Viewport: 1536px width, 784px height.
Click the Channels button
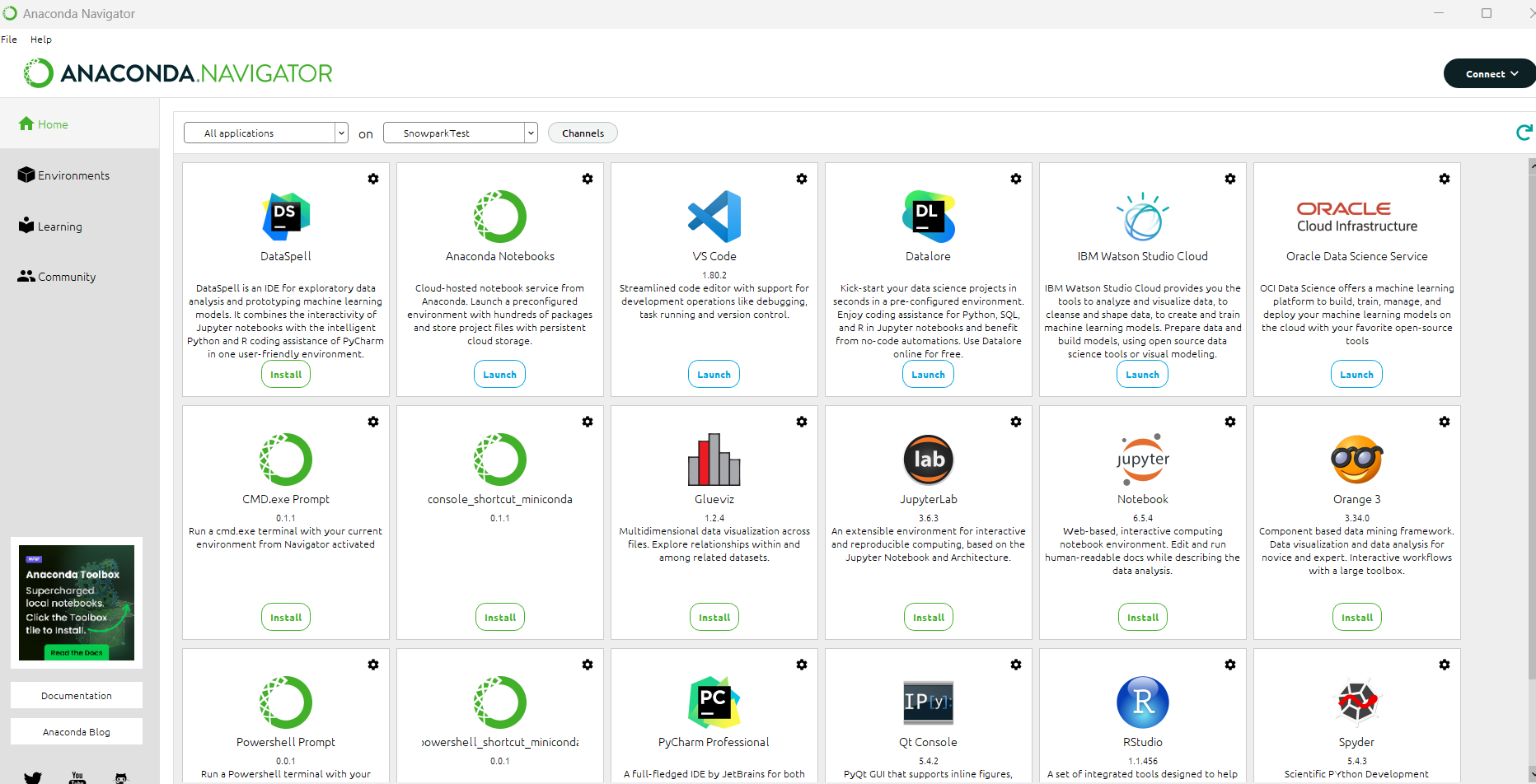[x=583, y=133]
